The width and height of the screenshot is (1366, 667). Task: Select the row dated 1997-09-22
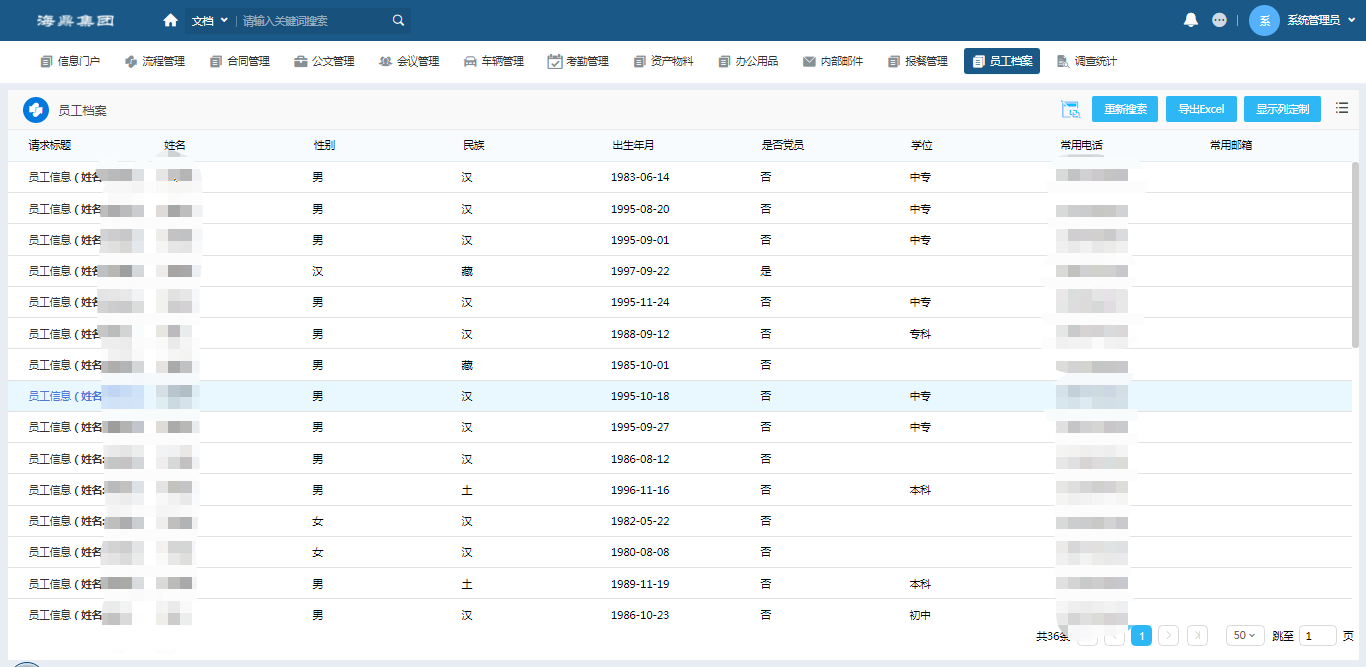pos(680,271)
